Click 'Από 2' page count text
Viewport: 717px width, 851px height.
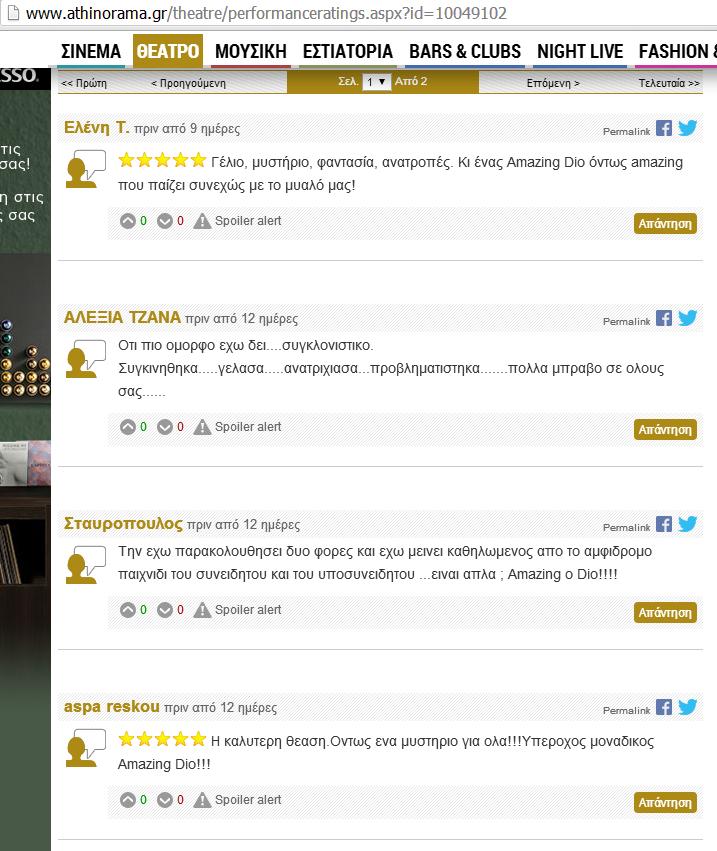pos(411,81)
